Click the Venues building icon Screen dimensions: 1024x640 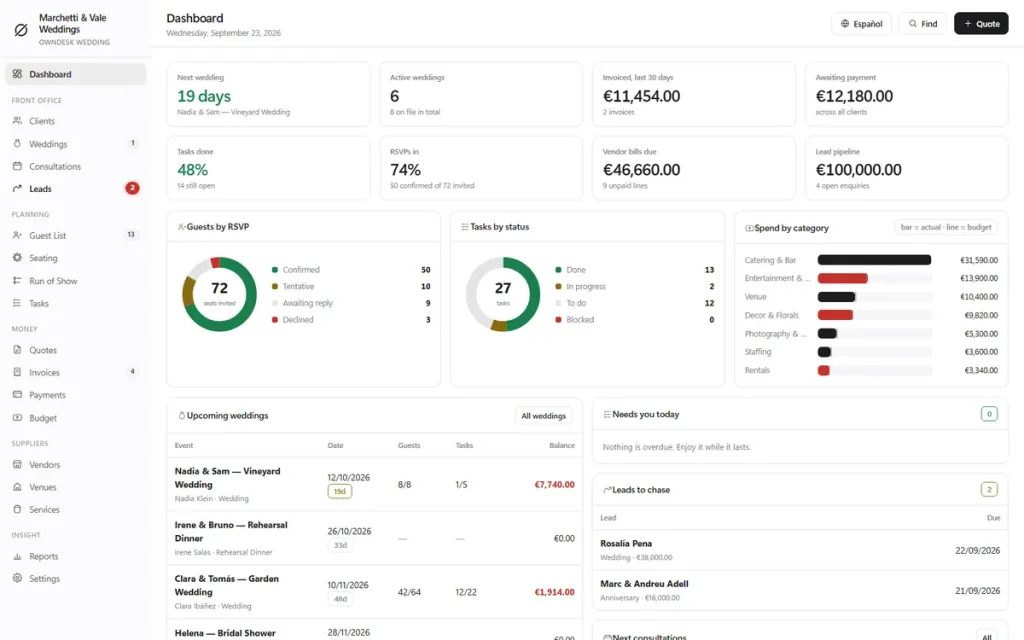(x=17, y=487)
